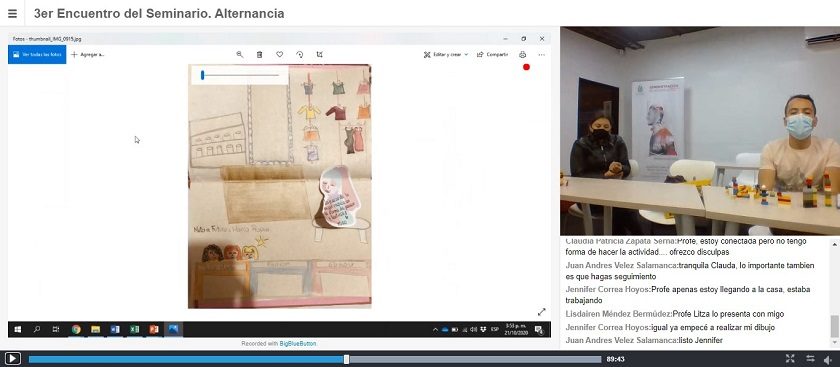The height and width of the screenshot is (367, 840).
Task: Click the '89:43' playback time
Action: 616,359
